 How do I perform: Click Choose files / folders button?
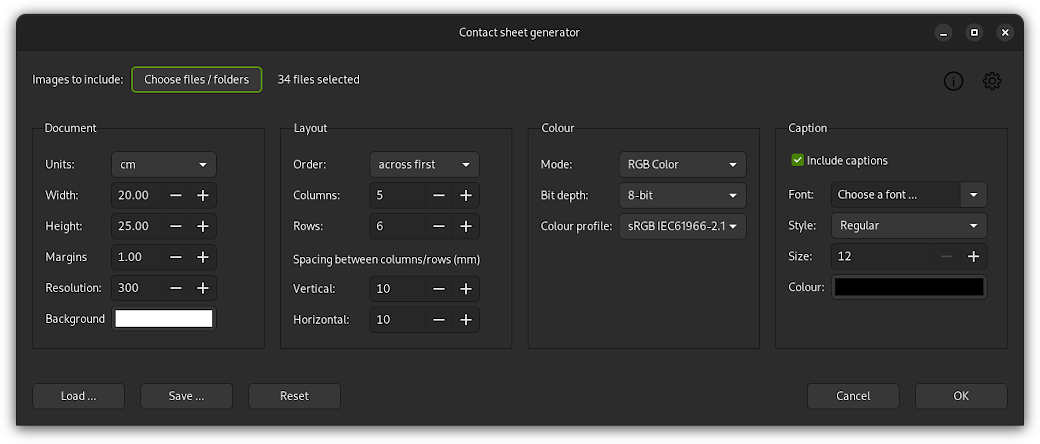click(196, 80)
